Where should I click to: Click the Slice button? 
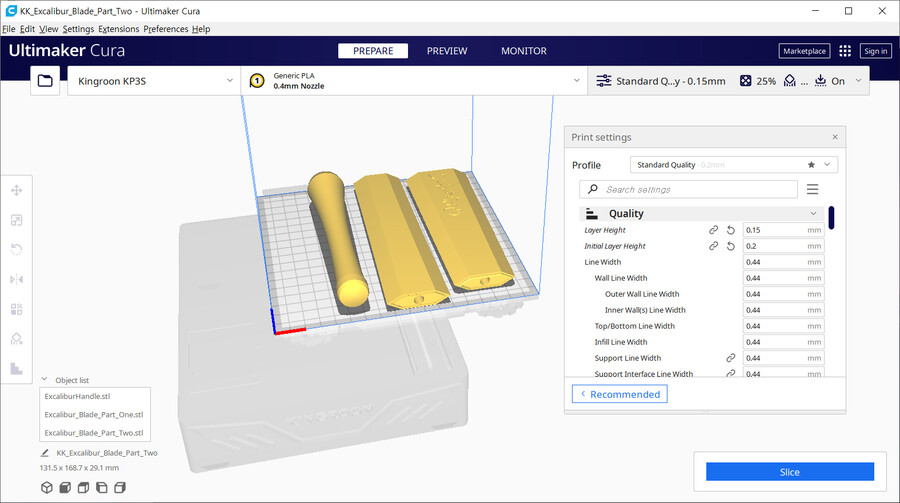(789, 472)
